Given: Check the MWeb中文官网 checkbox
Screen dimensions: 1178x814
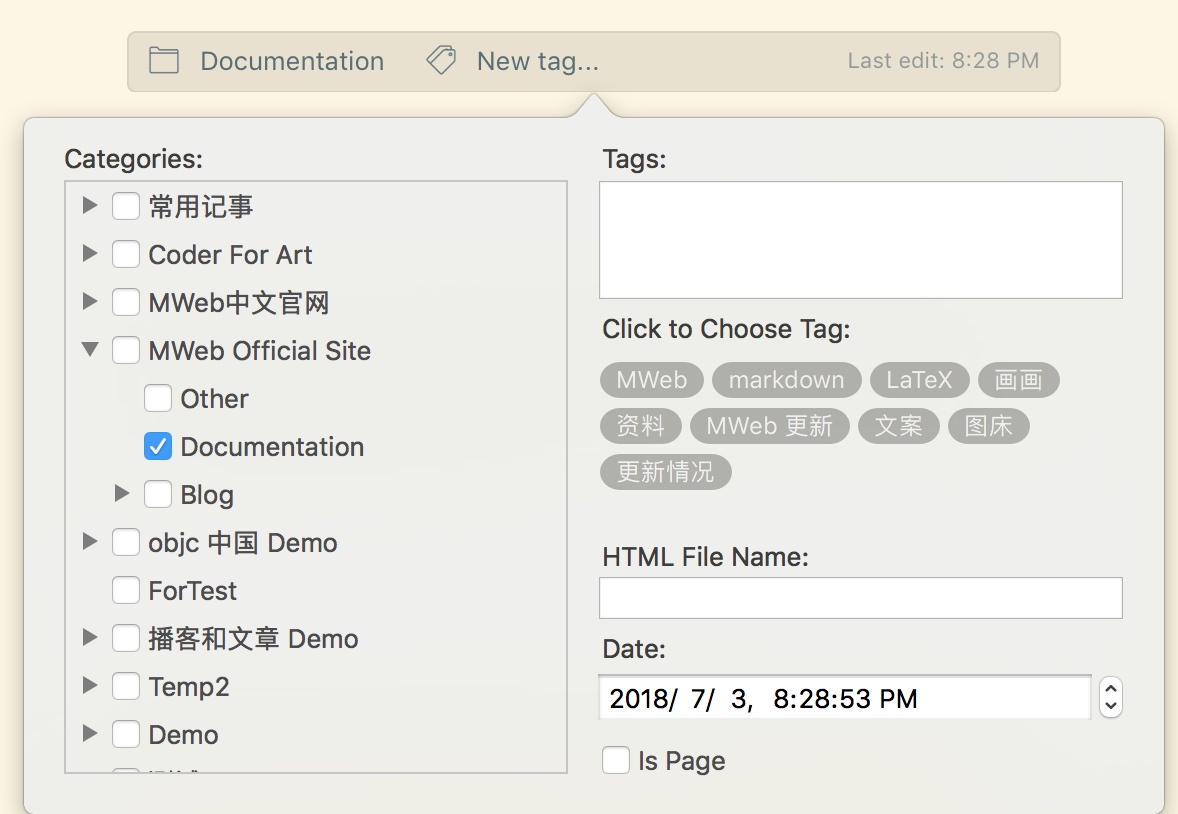Looking at the screenshot, I should click(125, 302).
